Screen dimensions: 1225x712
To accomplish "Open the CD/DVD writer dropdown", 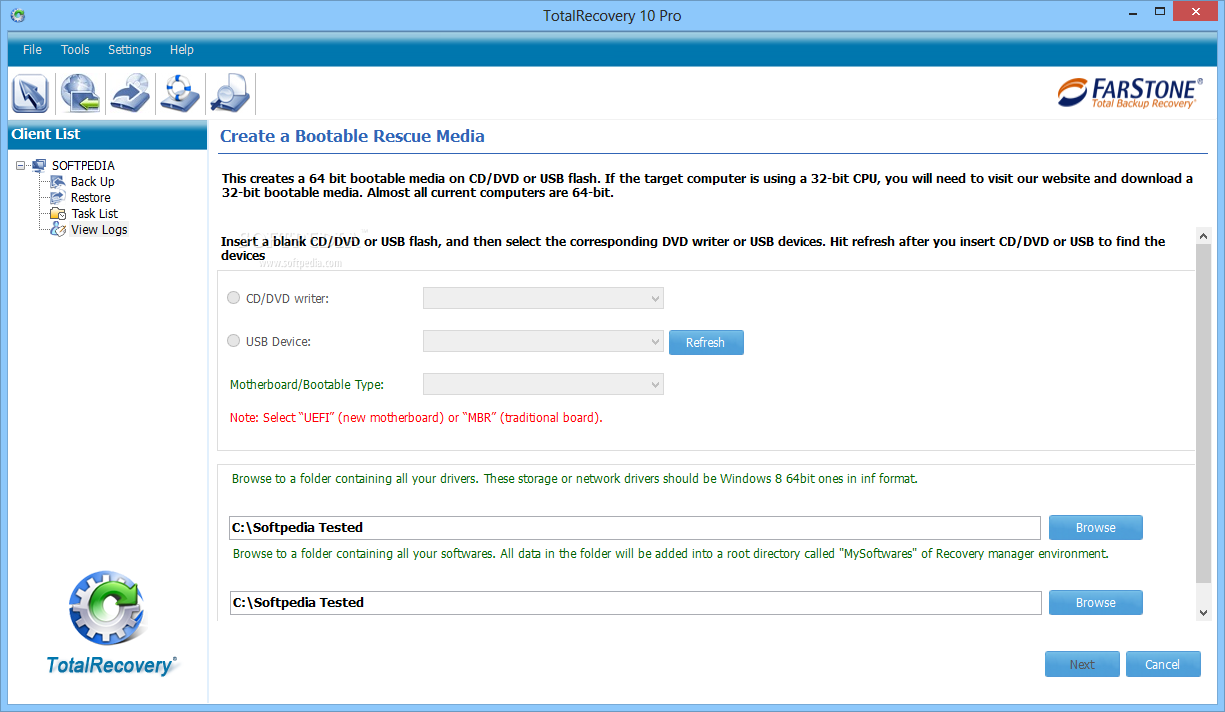I will pos(543,298).
